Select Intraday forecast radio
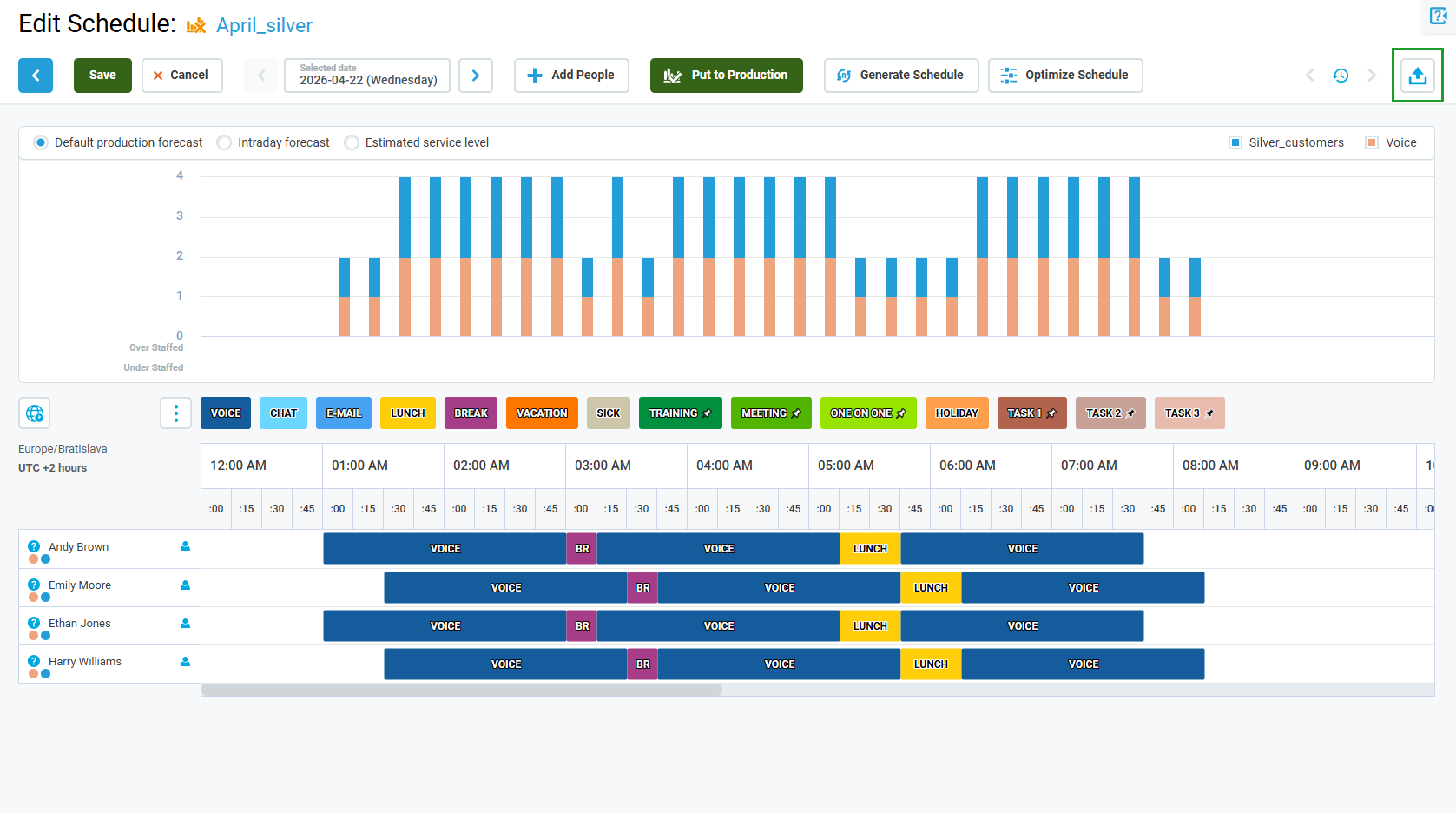 tap(224, 142)
